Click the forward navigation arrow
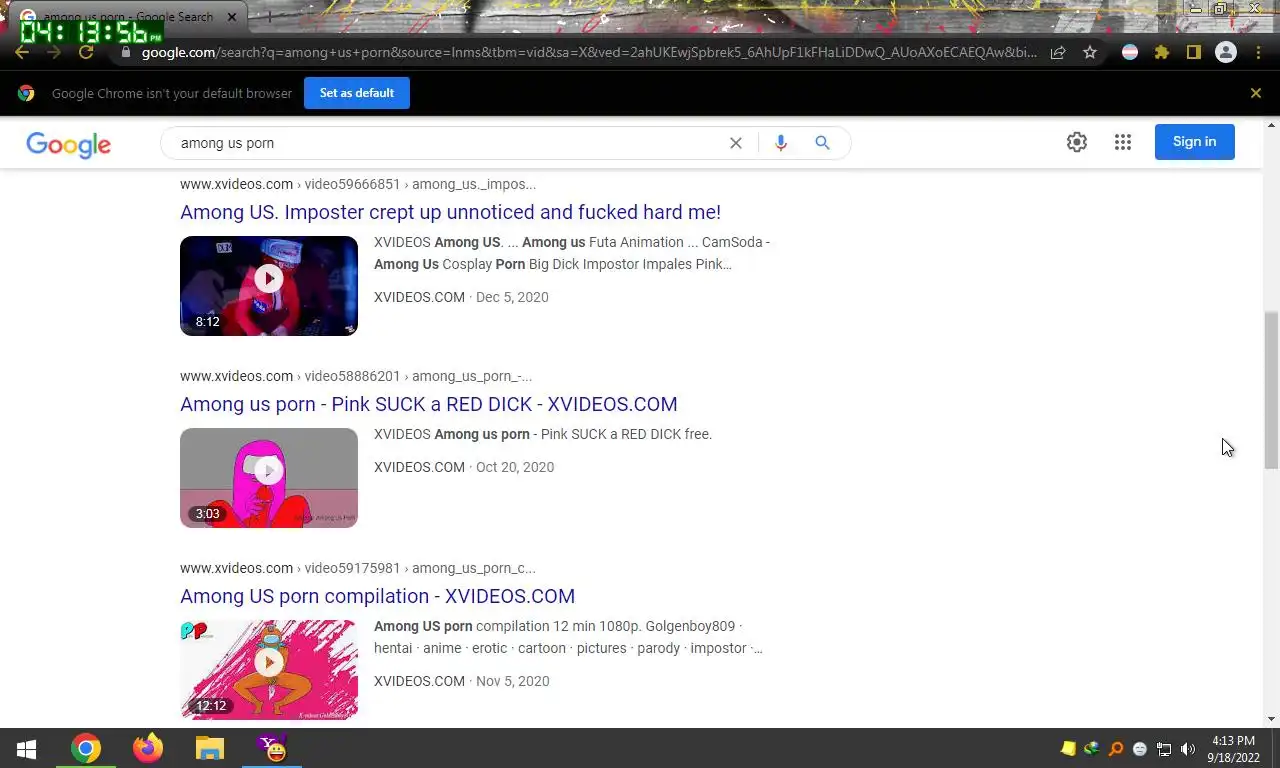Image resolution: width=1280 pixels, height=768 pixels. 54,53
